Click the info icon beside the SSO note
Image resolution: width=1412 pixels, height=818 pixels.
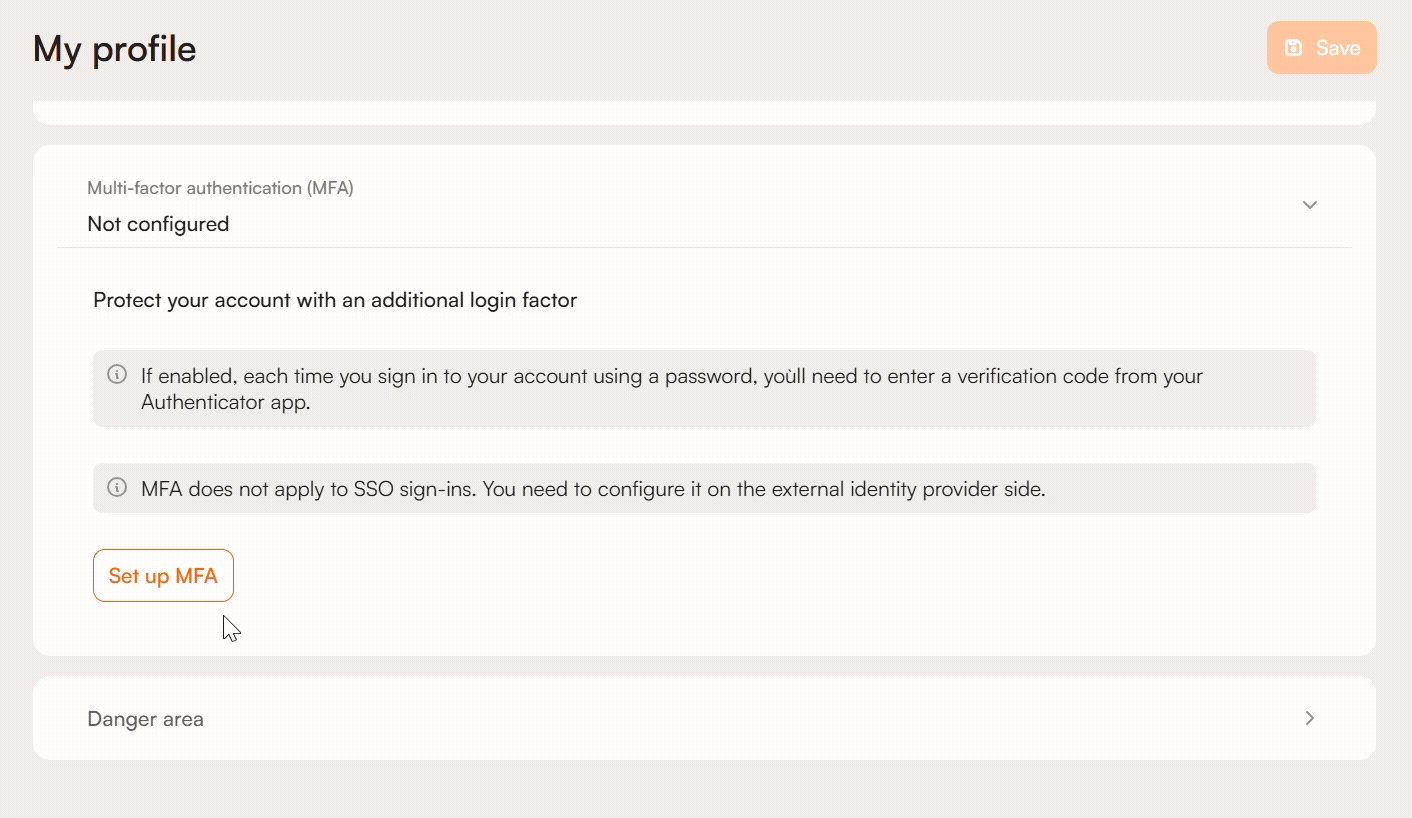coord(117,488)
